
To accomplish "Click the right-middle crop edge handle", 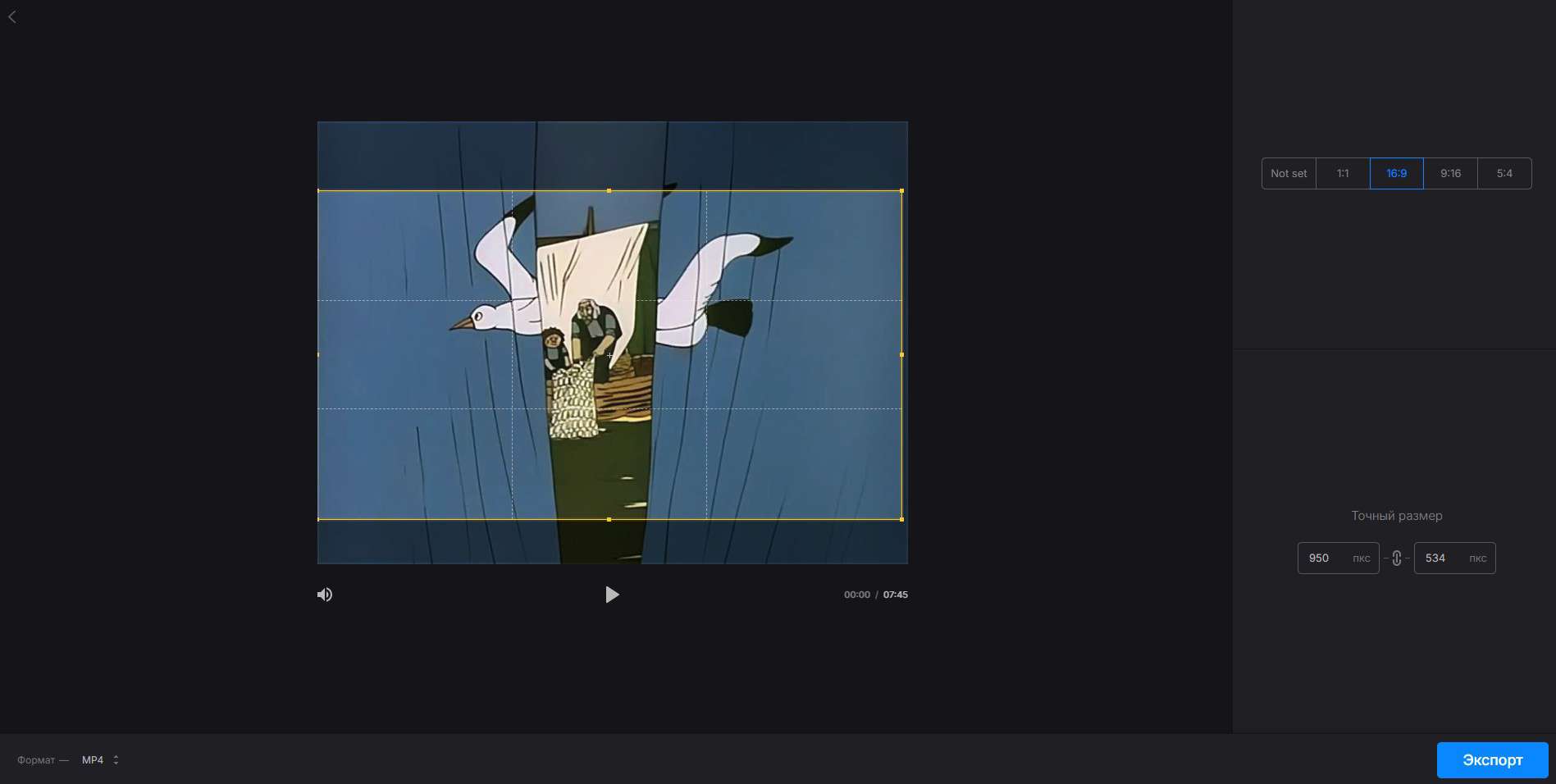I will pyautogui.click(x=901, y=355).
